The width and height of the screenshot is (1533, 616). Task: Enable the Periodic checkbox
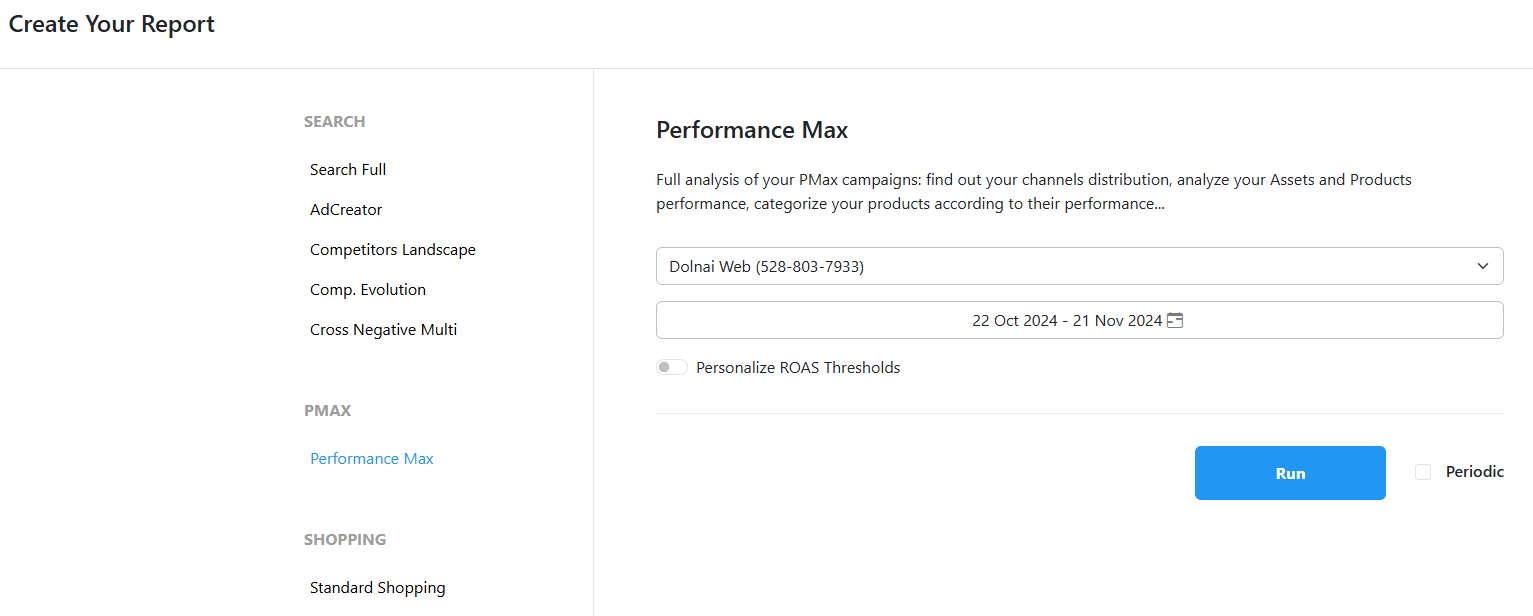[1423, 472]
